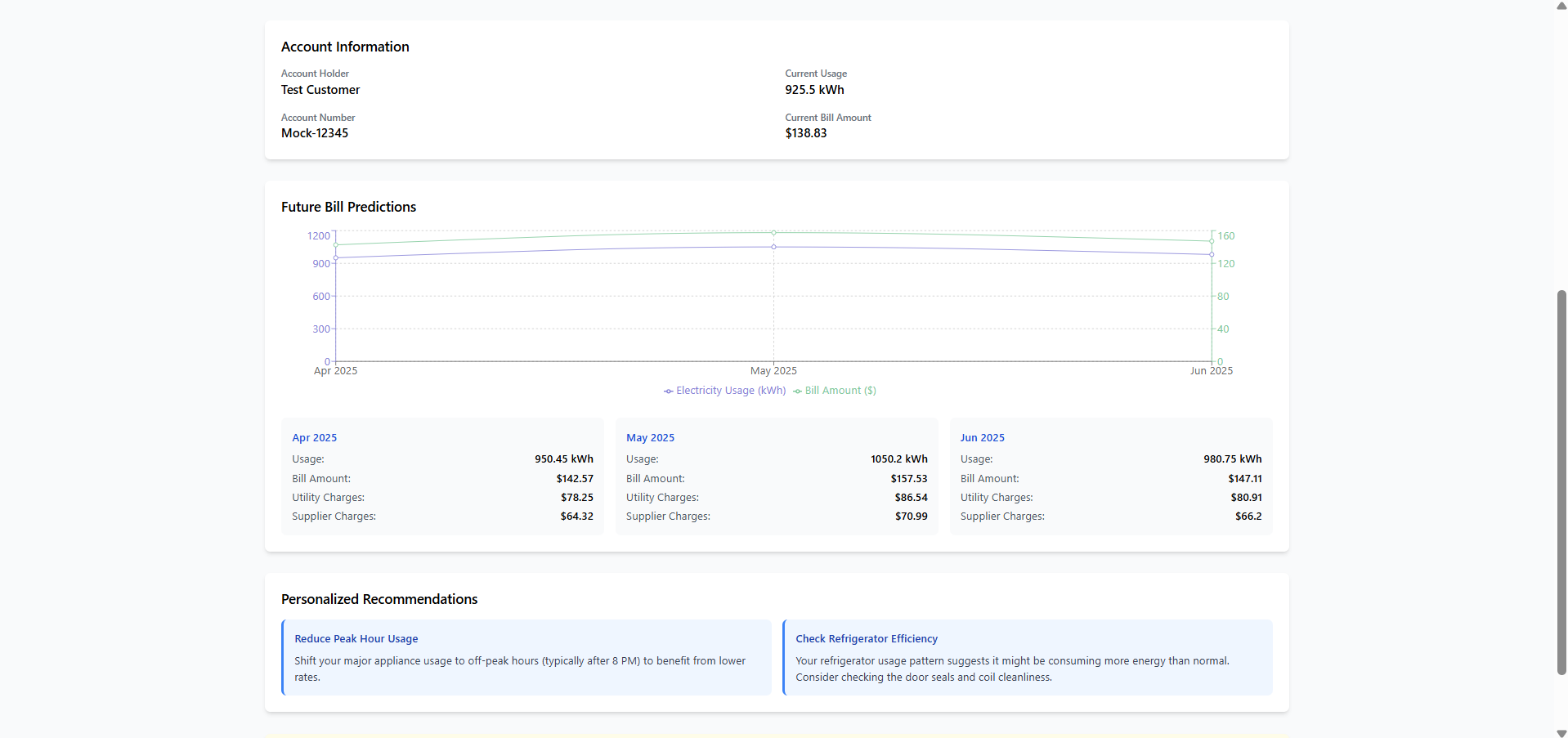This screenshot has height=738, width=1568.
Task: Click the scroll-up arrow at top right
Action: (1560, 7)
